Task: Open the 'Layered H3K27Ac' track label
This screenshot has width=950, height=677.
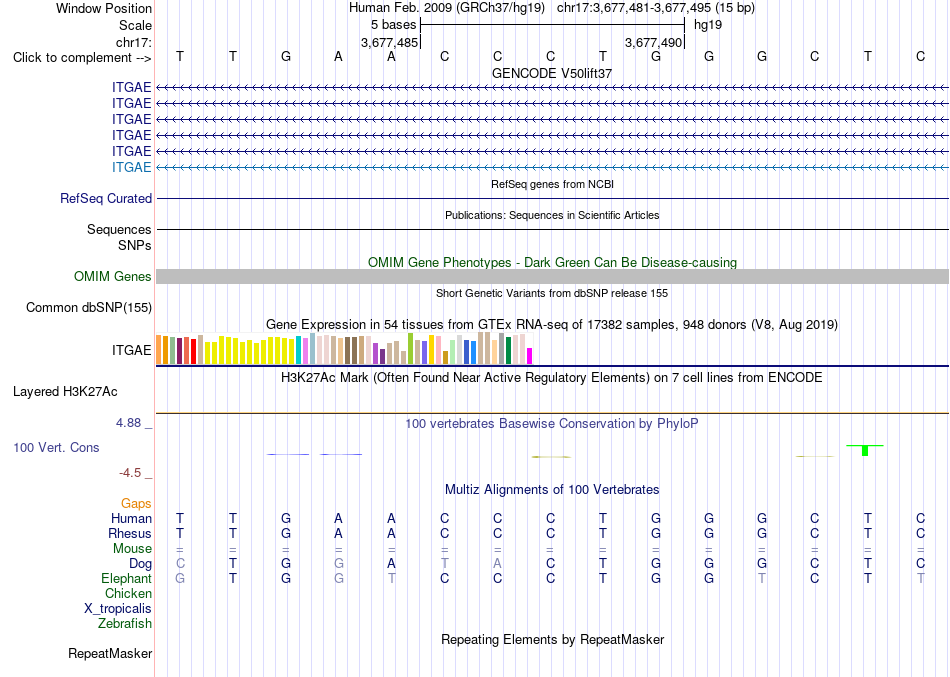Action: 65,392
